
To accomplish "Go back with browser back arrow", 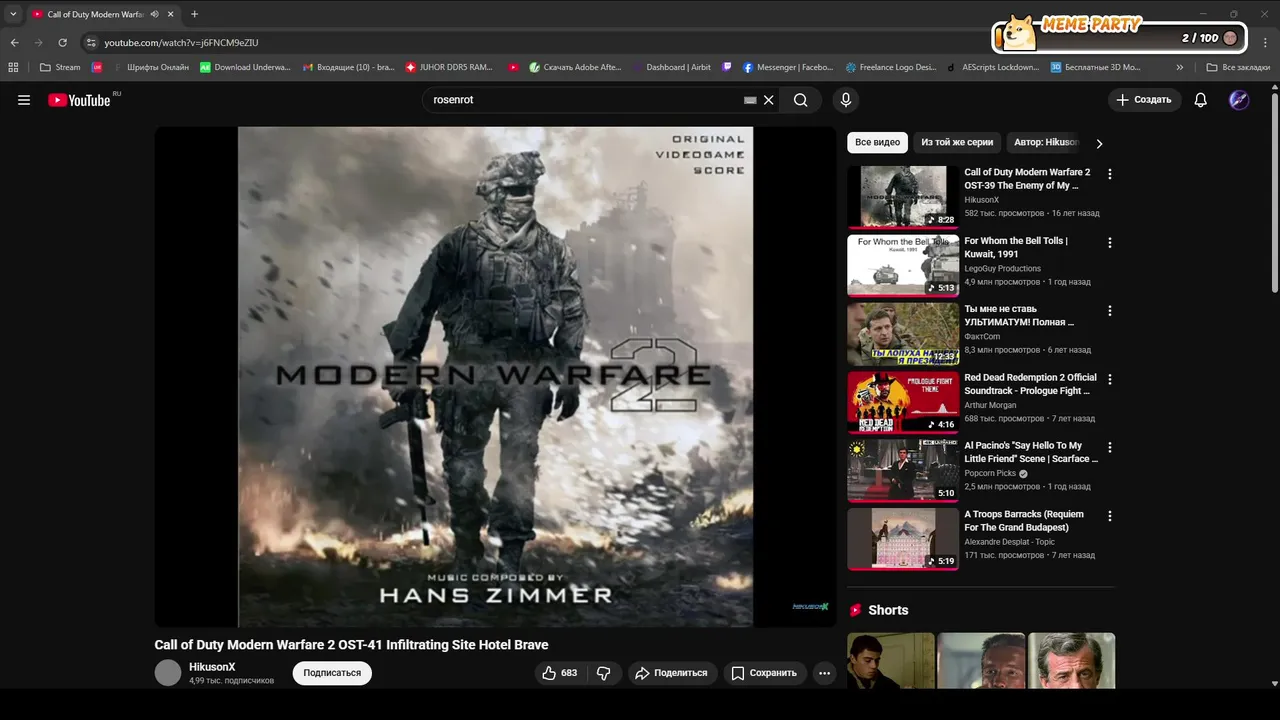I will [14, 42].
